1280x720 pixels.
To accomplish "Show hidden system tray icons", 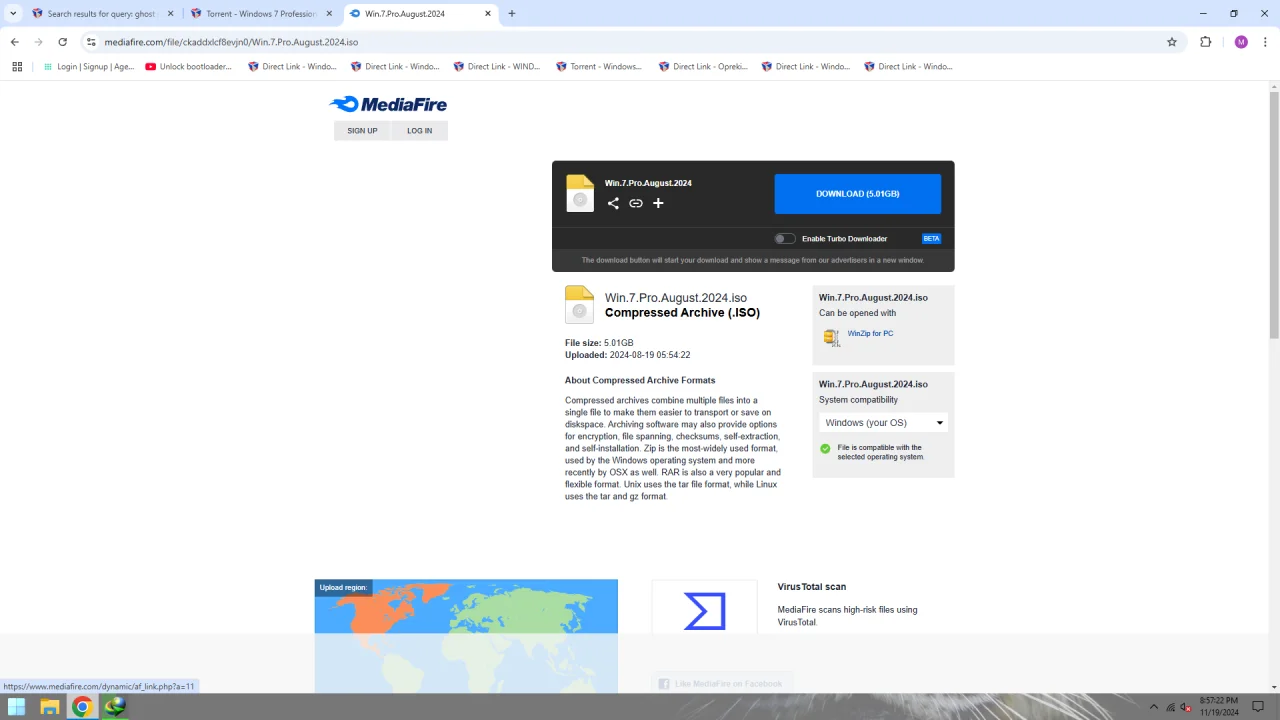I will [1153, 707].
